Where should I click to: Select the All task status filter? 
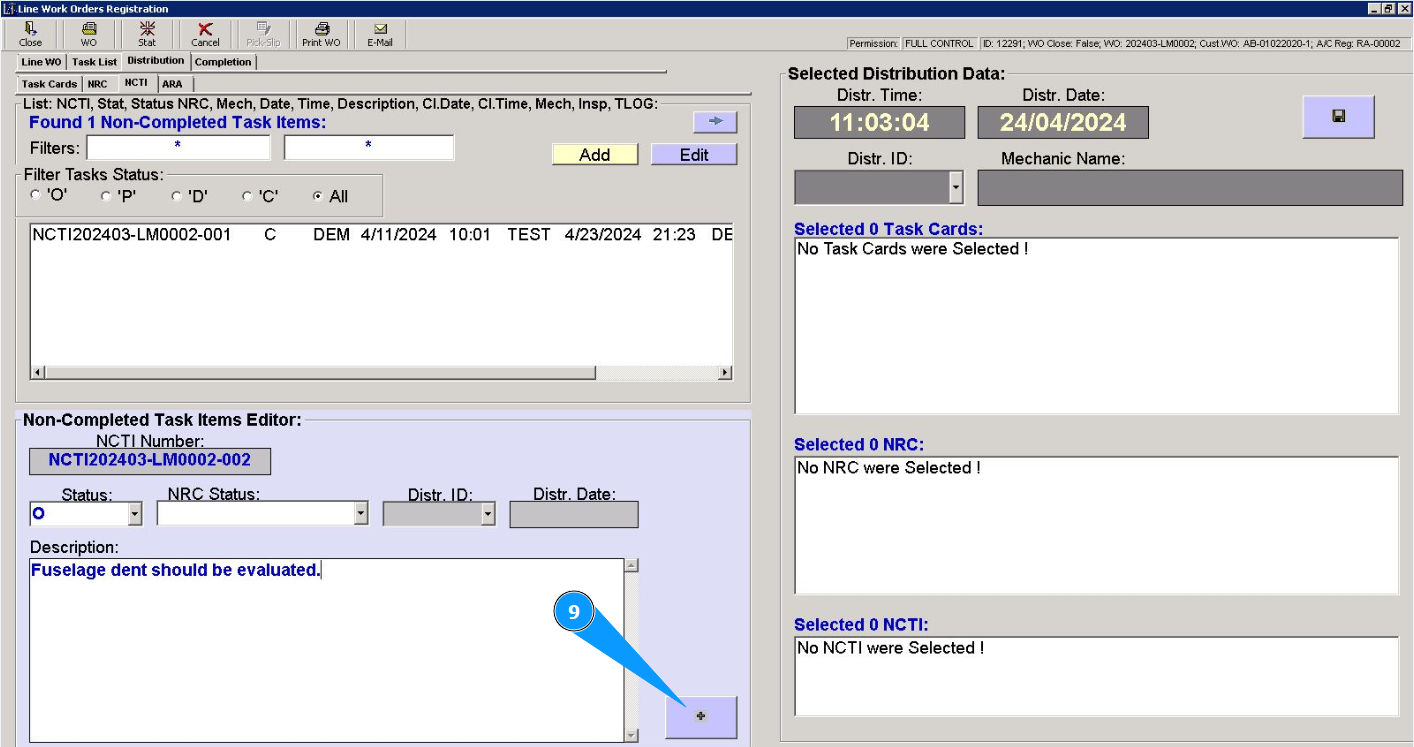(x=319, y=196)
